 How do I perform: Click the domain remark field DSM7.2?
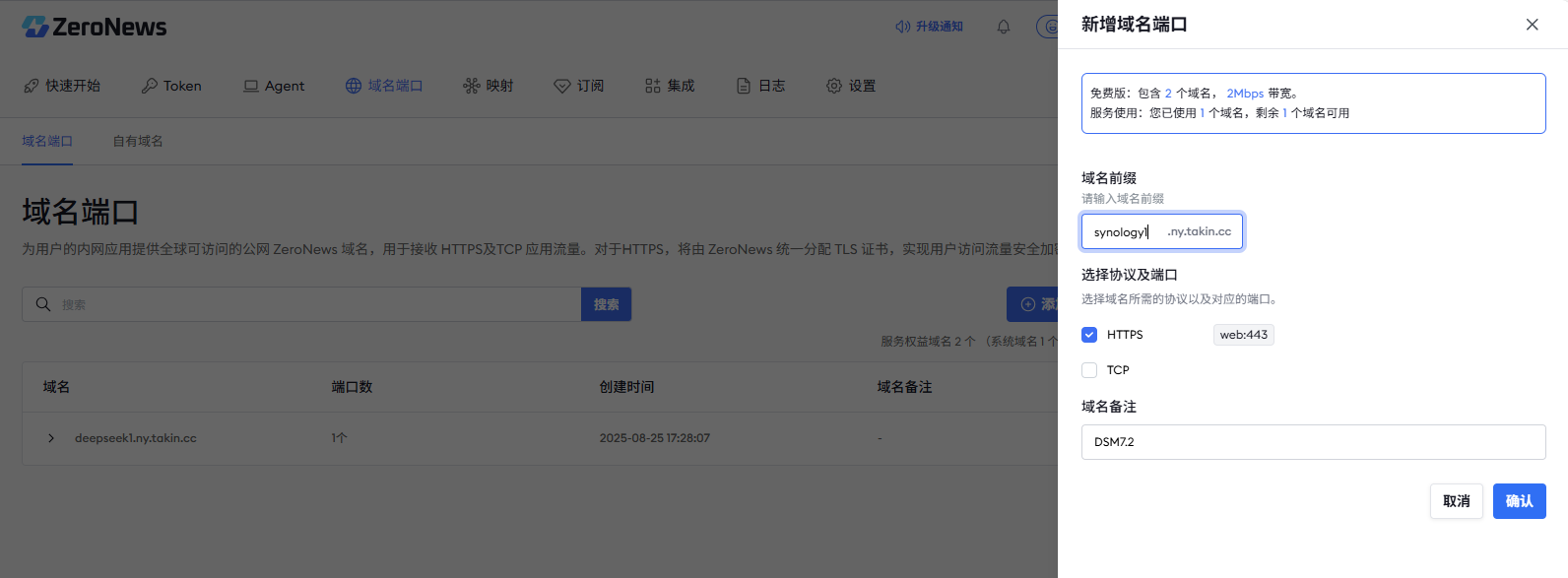click(x=1312, y=442)
